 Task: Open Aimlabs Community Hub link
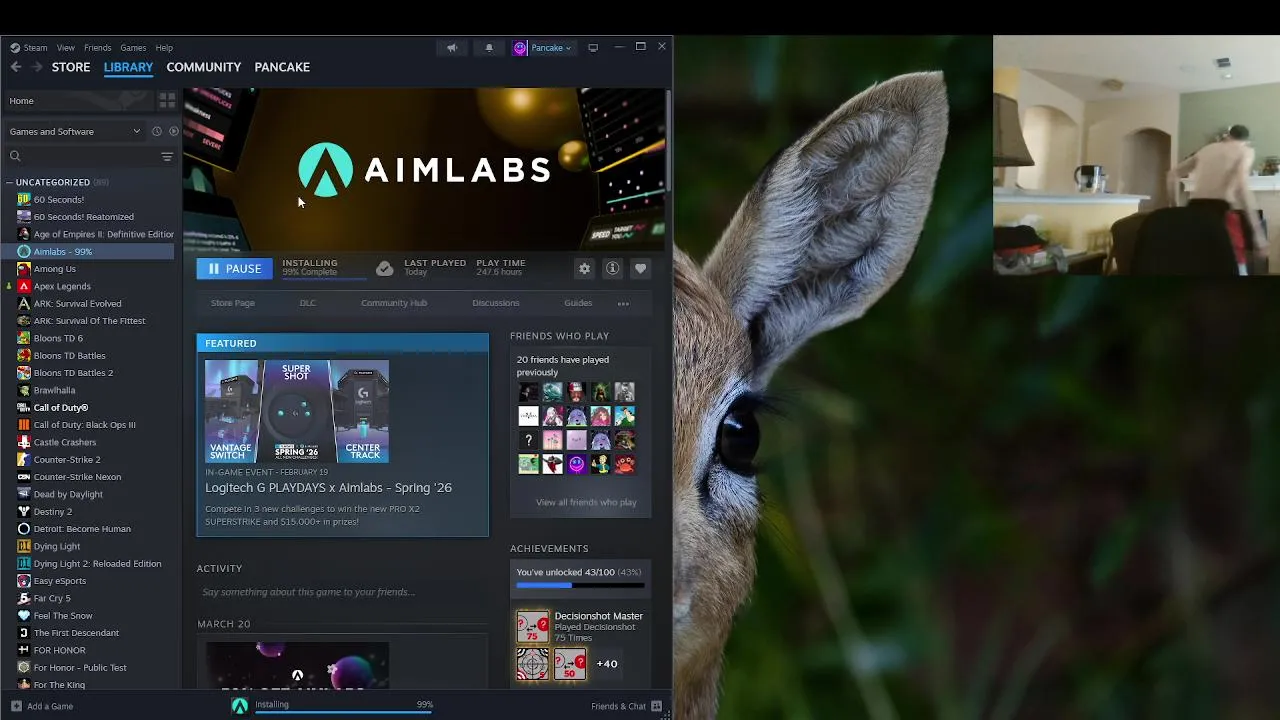(x=394, y=303)
